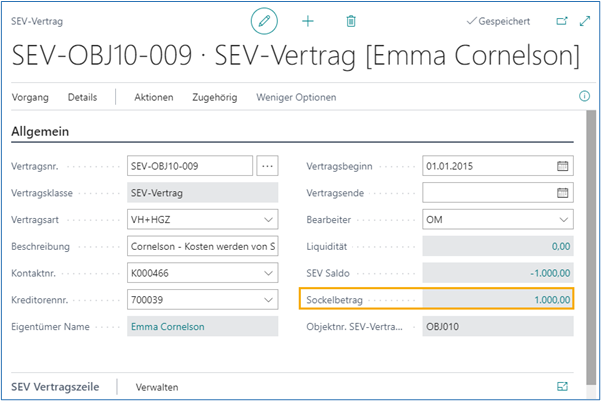Screen dimensions: 601x401
Task: Open the Vorgang menu
Action: point(30,97)
